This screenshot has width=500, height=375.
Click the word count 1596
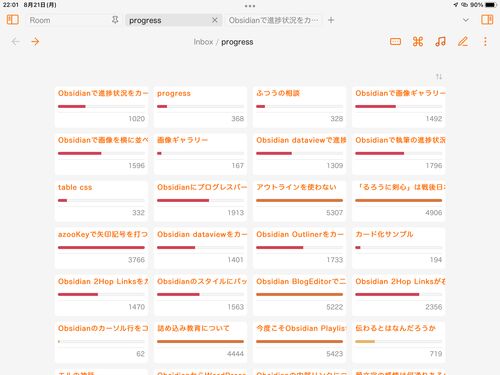click(x=137, y=166)
